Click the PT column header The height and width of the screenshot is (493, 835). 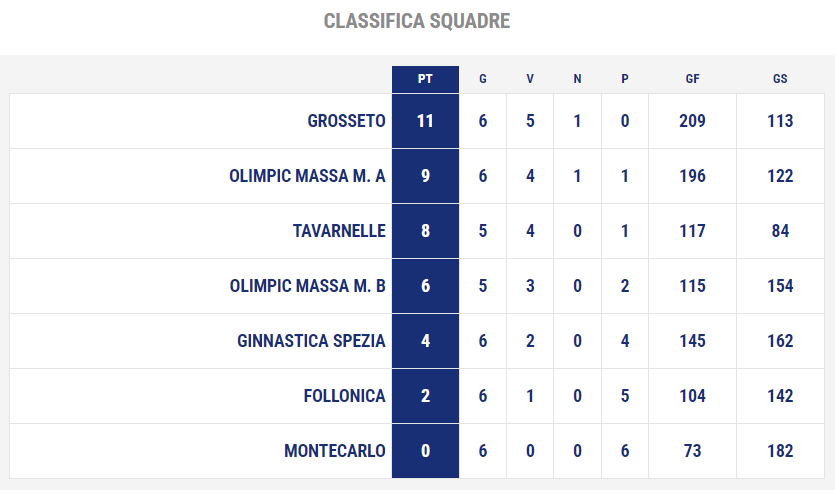point(425,79)
